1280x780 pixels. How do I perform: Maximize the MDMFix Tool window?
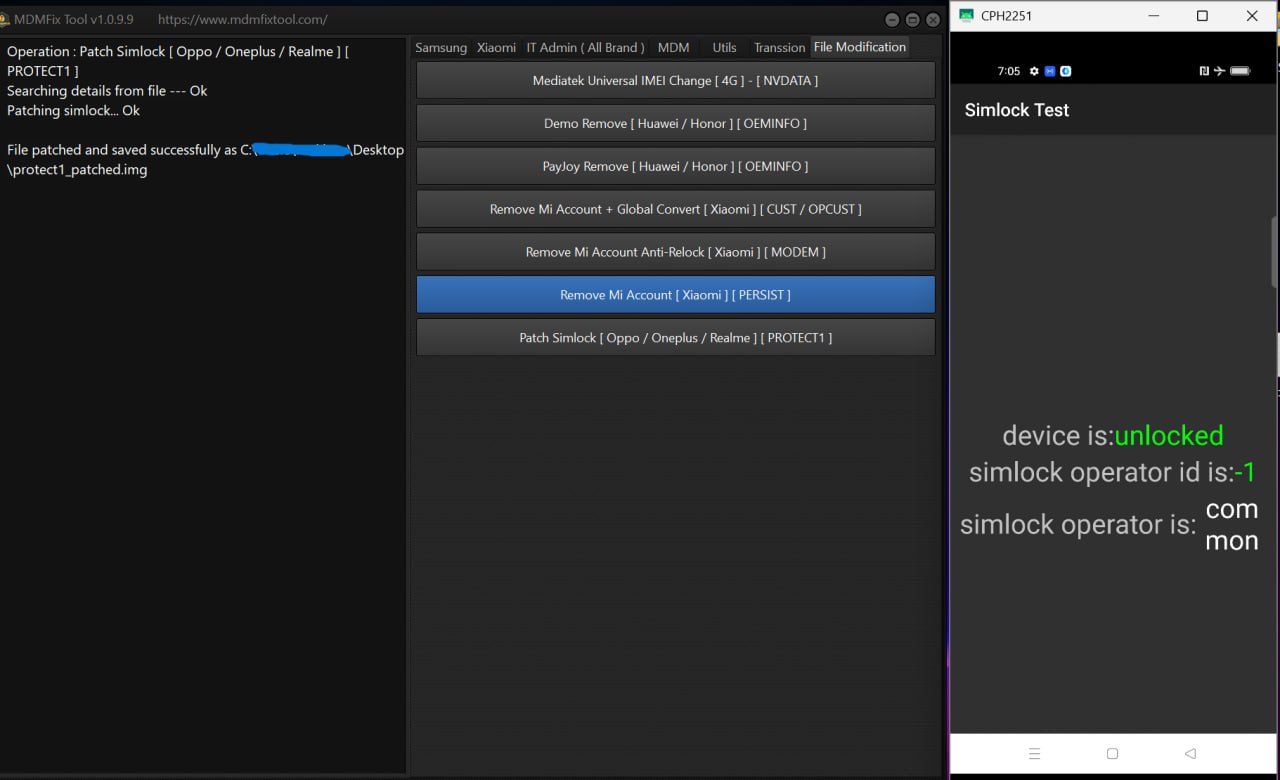pyautogui.click(x=912, y=20)
